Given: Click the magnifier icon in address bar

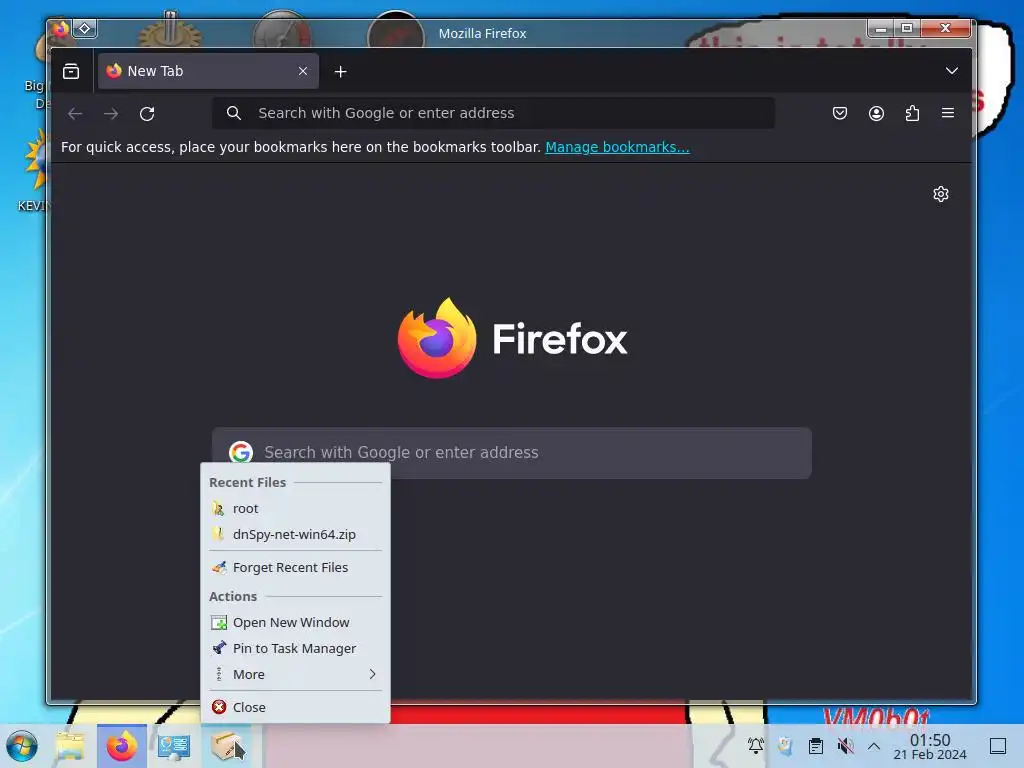Looking at the screenshot, I should coord(234,113).
